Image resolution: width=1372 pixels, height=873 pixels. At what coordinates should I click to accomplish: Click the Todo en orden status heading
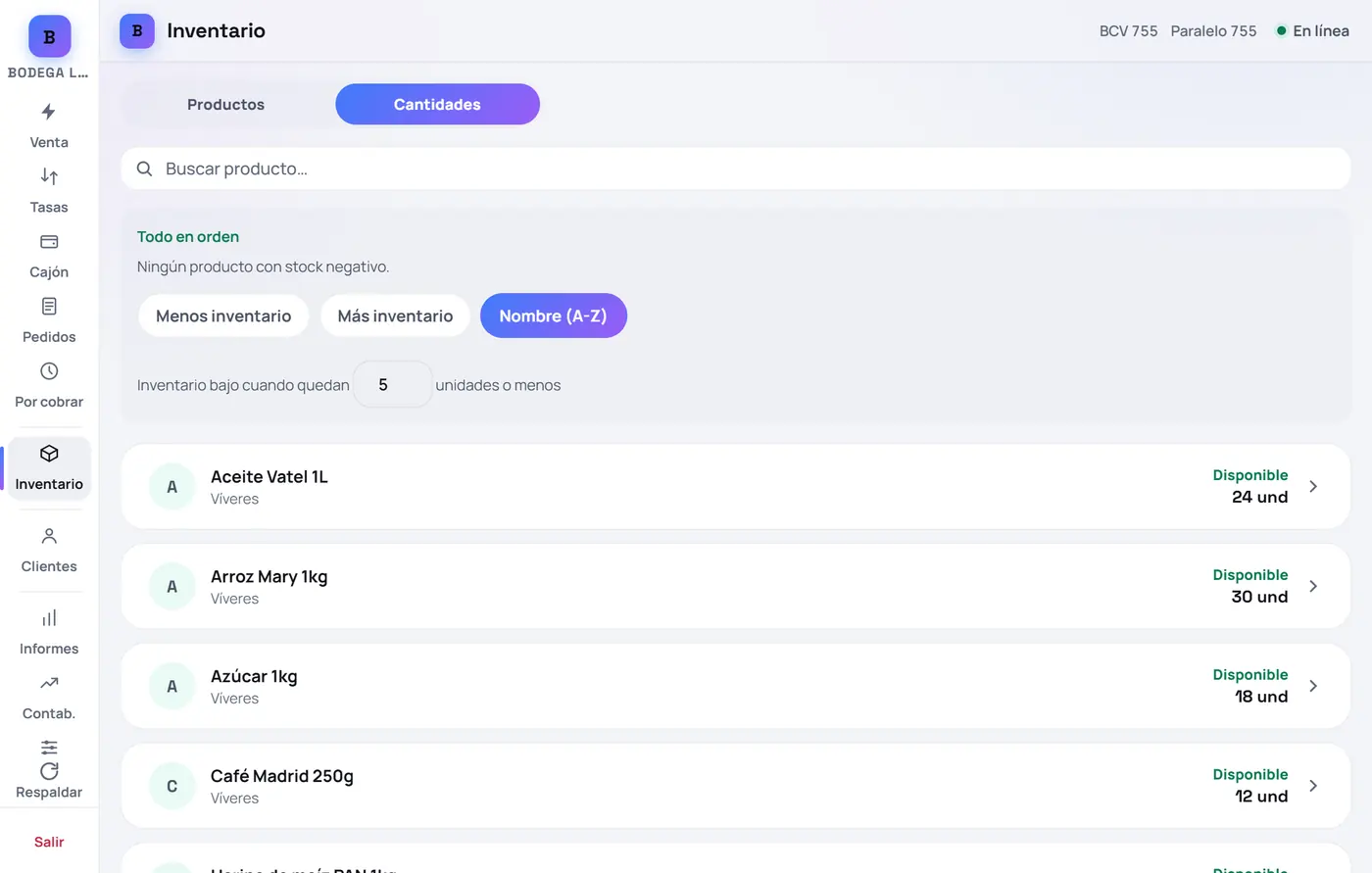(x=188, y=236)
